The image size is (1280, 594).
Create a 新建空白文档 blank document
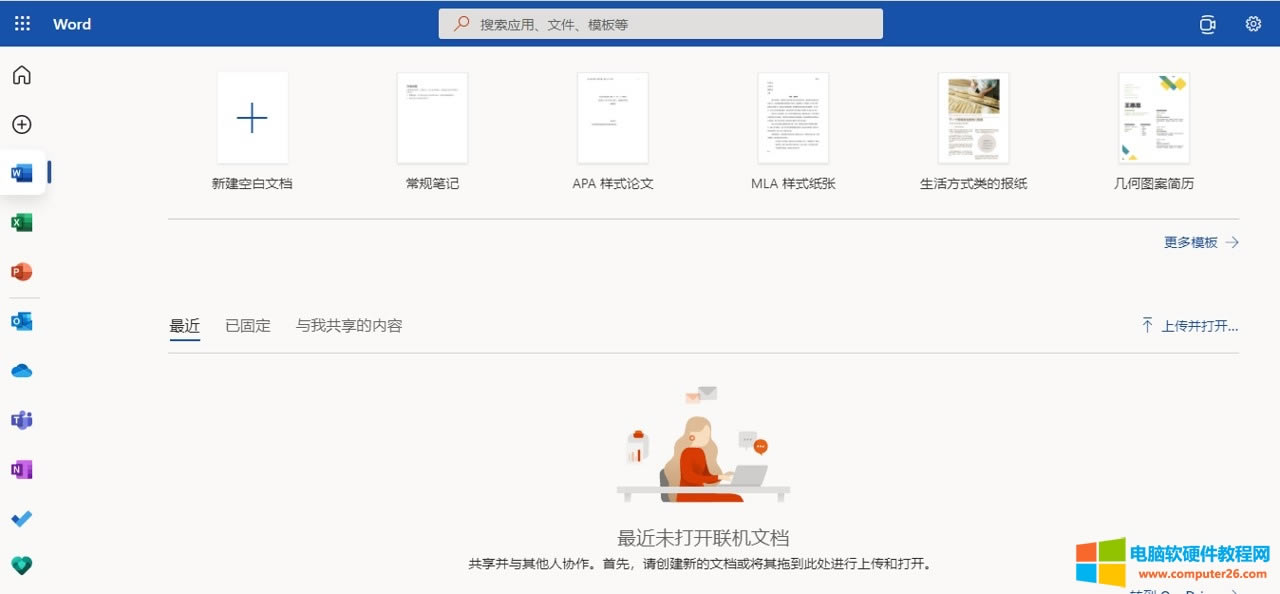252,119
